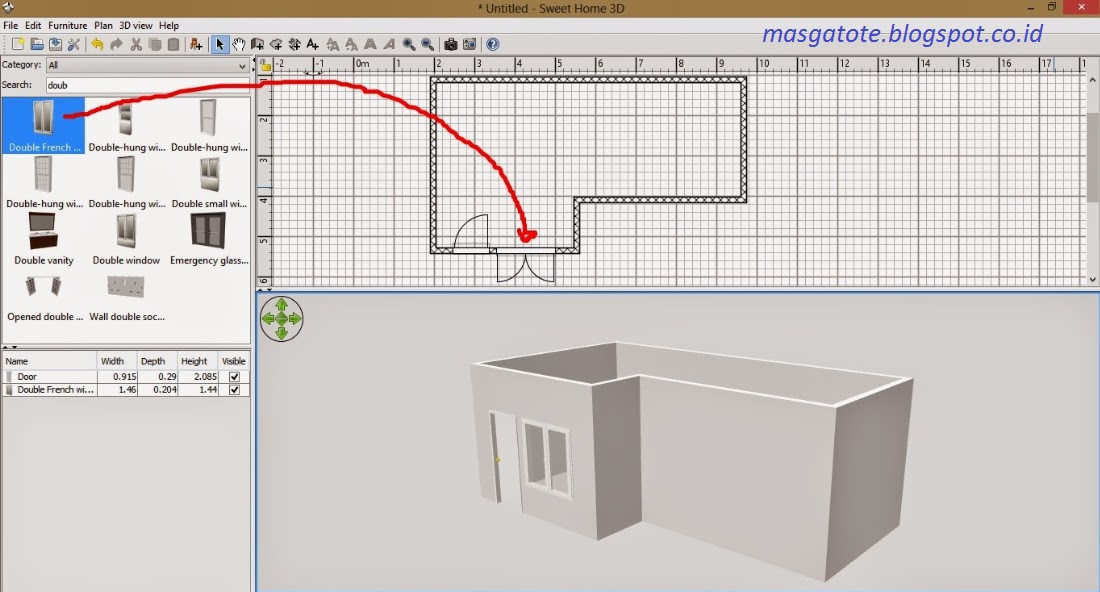Open the Furniture menu
The image size is (1100, 592).
67,25
